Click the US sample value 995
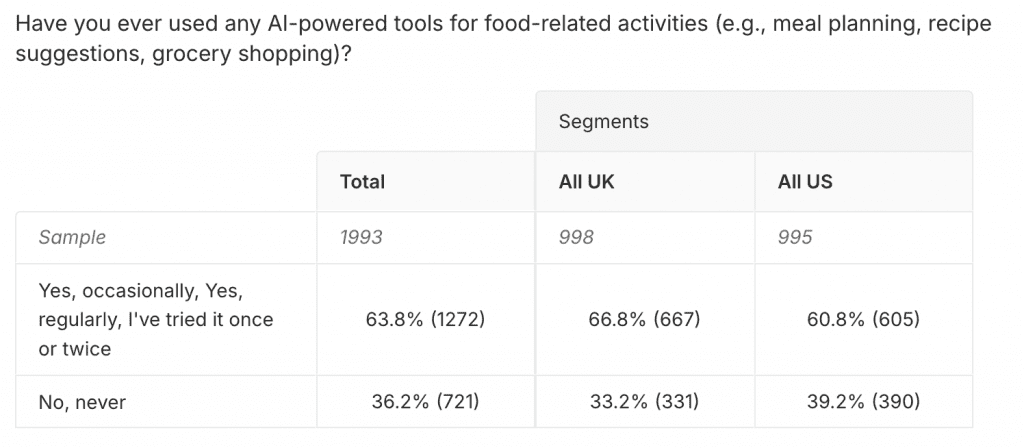Image resolution: width=1024 pixels, height=448 pixels. coord(795,238)
